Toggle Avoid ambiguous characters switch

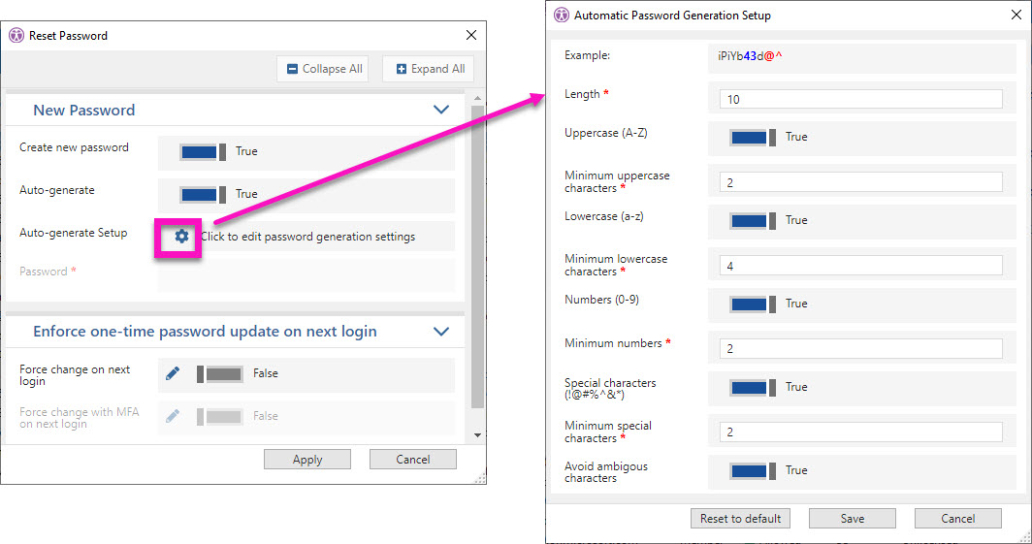point(753,471)
